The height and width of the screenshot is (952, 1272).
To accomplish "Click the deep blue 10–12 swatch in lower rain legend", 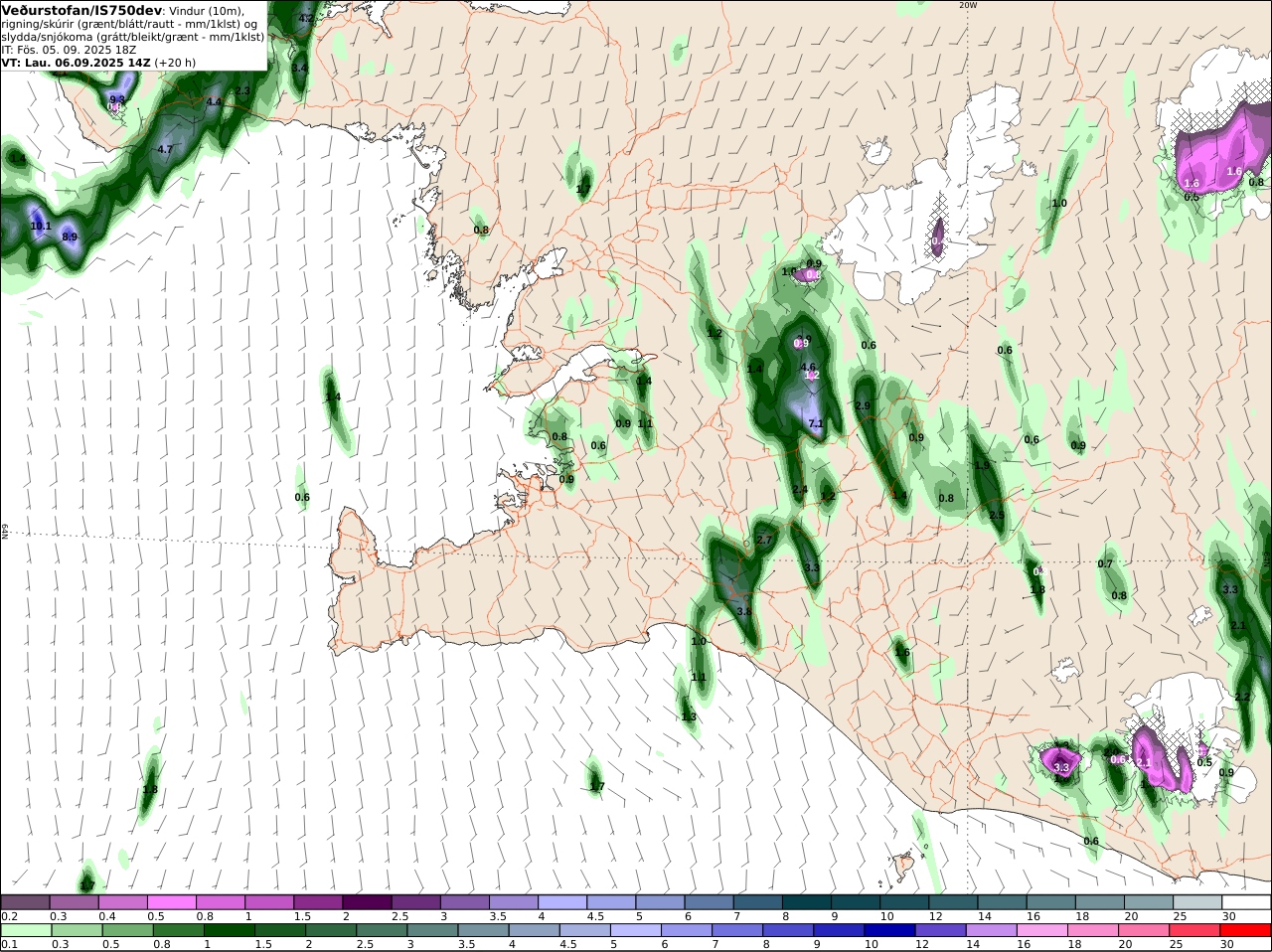I will coord(889,930).
